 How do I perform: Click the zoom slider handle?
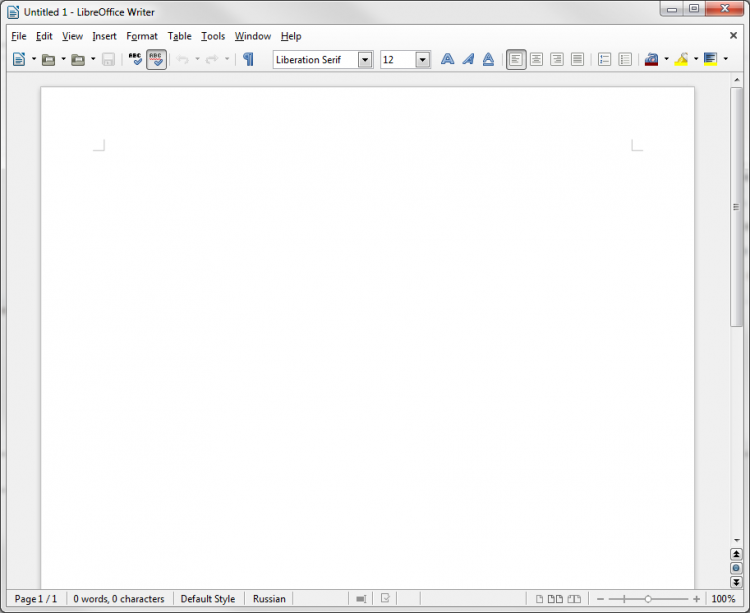(x=648, y=599)
